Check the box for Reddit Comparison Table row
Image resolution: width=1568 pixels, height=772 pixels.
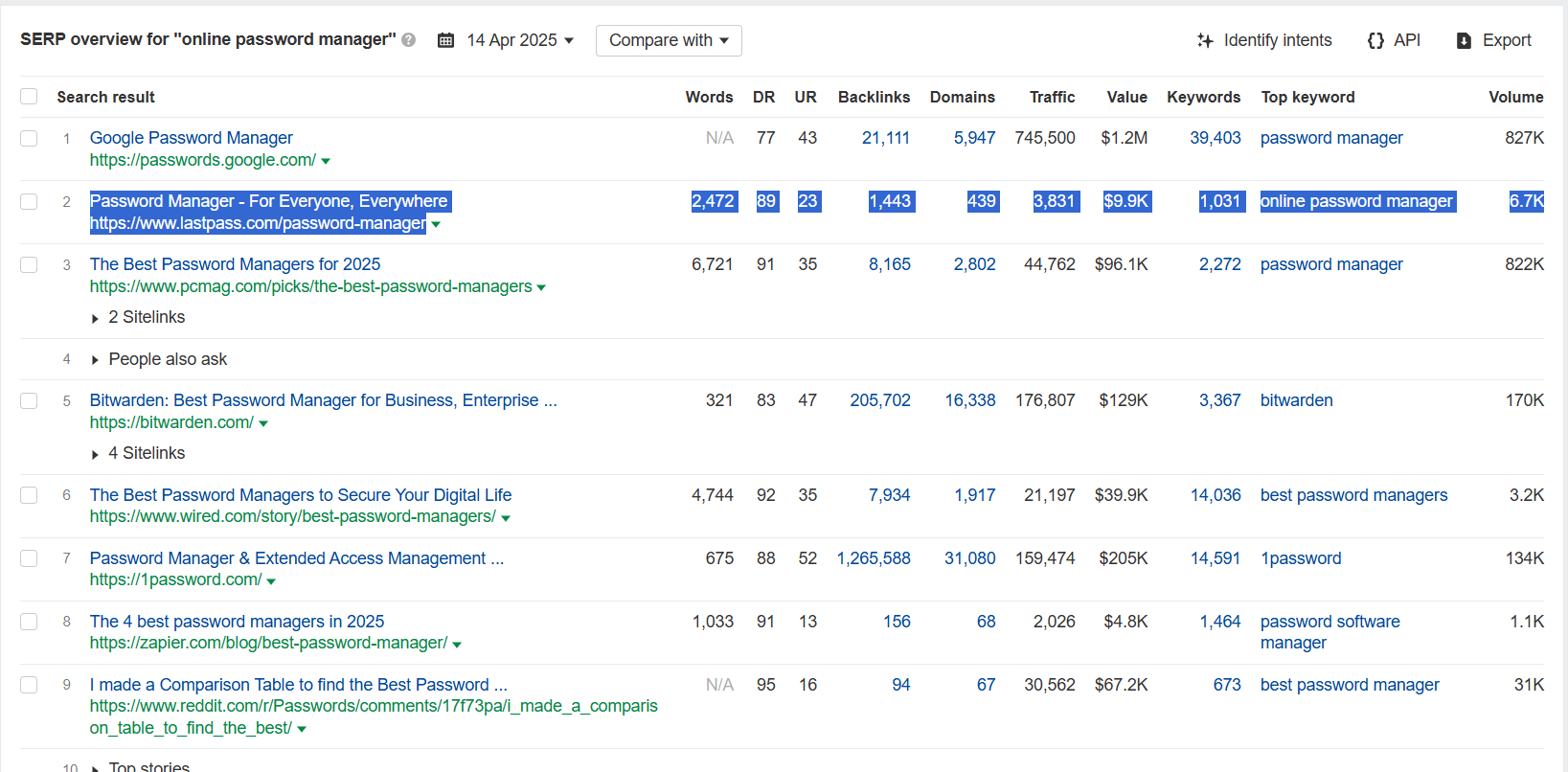[x=29, y=685]
